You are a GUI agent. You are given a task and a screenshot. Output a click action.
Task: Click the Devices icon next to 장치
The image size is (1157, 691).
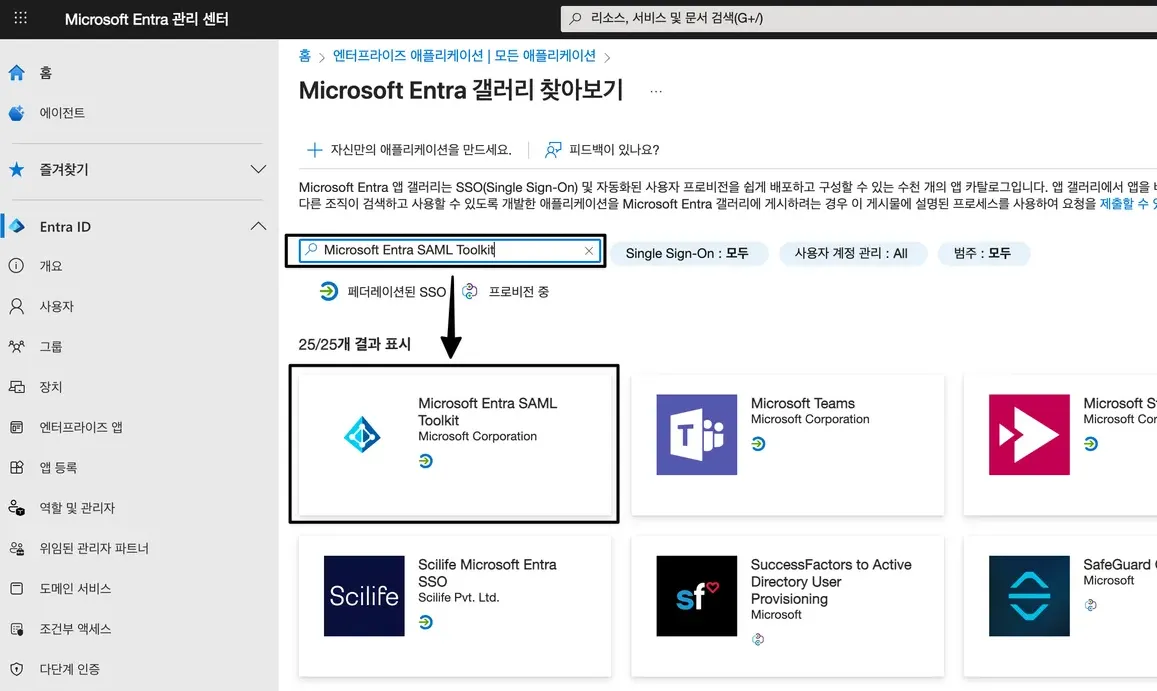click(x=16, y=387)
